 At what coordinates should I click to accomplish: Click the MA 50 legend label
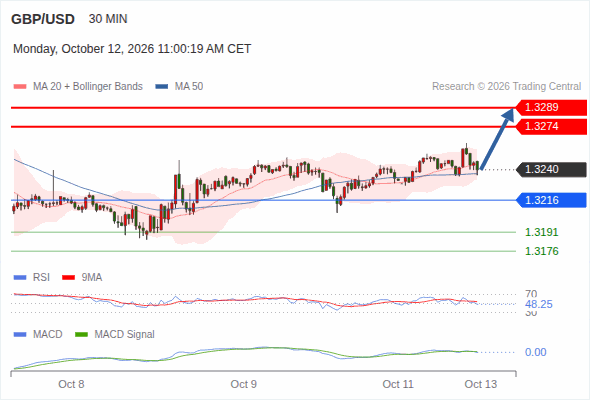point(189,87)
